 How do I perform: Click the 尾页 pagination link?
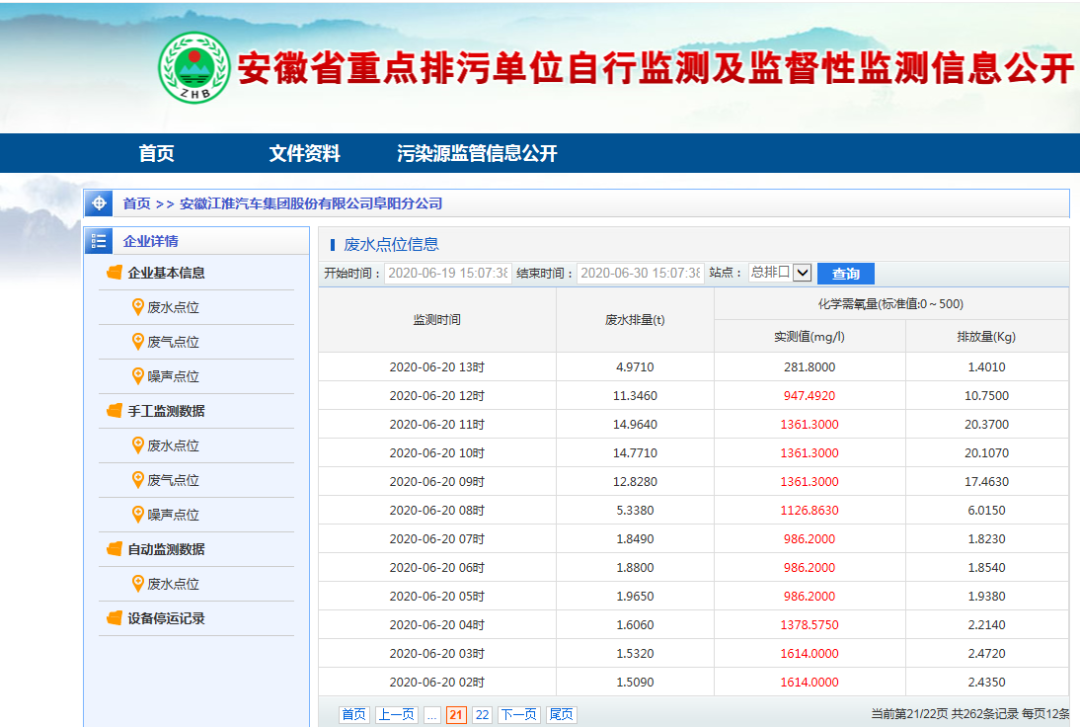pos(561,714)
